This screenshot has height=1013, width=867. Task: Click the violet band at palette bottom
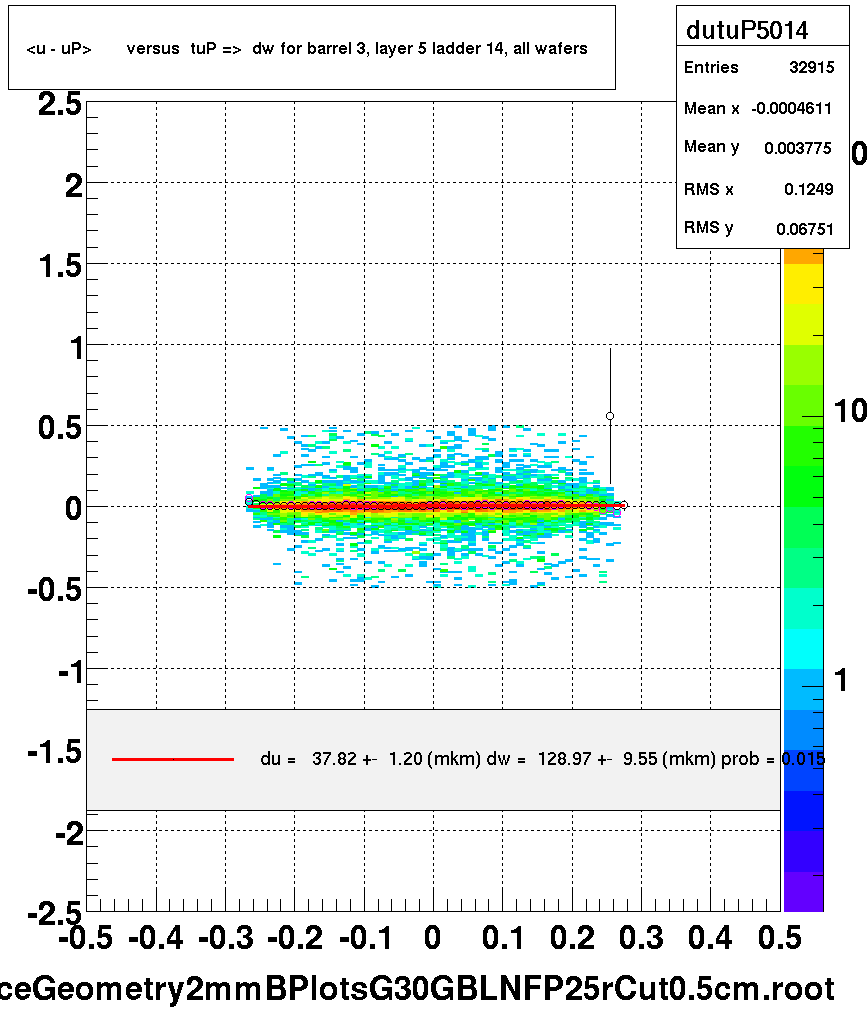[803, 892]
